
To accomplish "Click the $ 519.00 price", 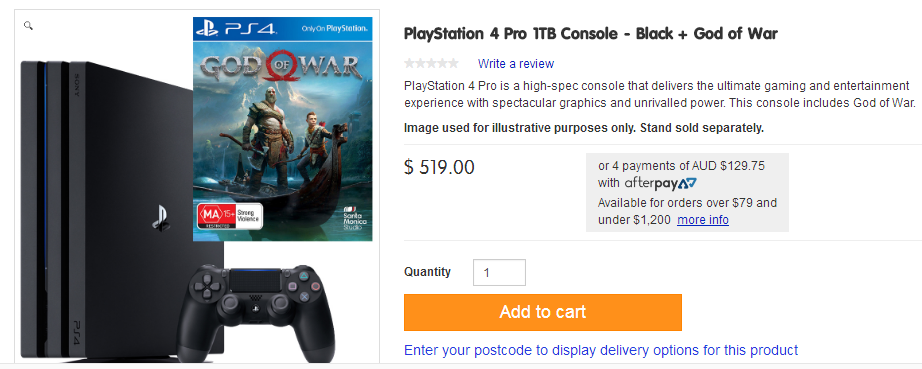I will point(439,167).
